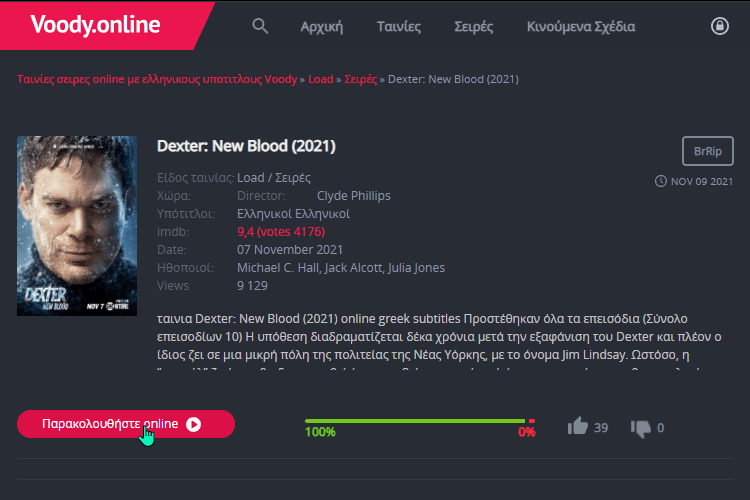Click the subtitles value Ελληνικοί Ελληνικοί
Viewport: 750px width, 500px height.
(293, 214)
